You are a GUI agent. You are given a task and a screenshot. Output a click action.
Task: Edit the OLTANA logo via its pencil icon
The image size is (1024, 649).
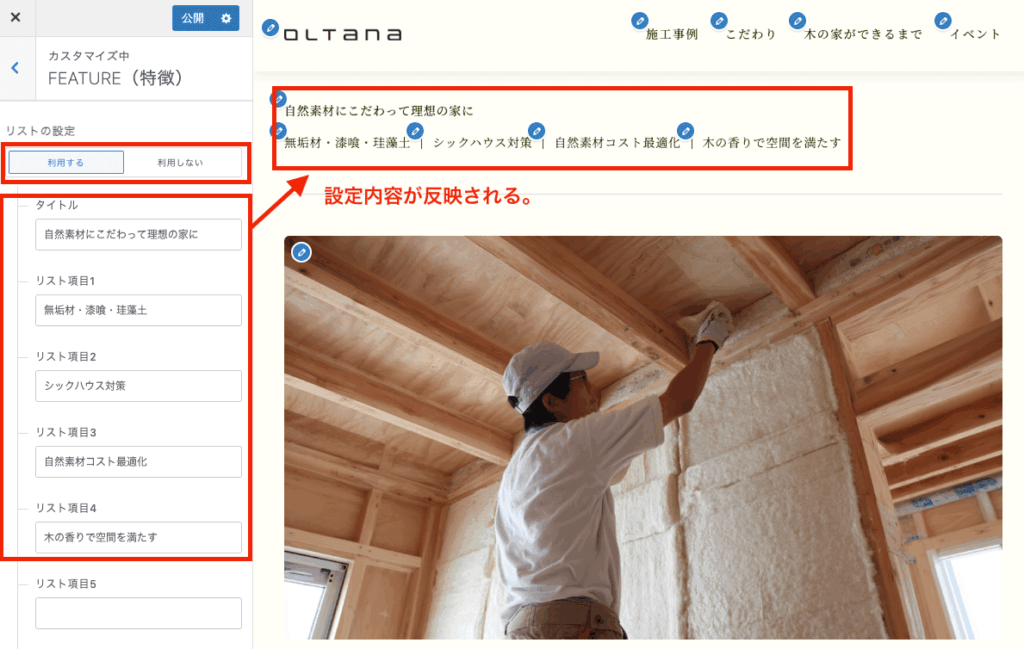(270, 27)
